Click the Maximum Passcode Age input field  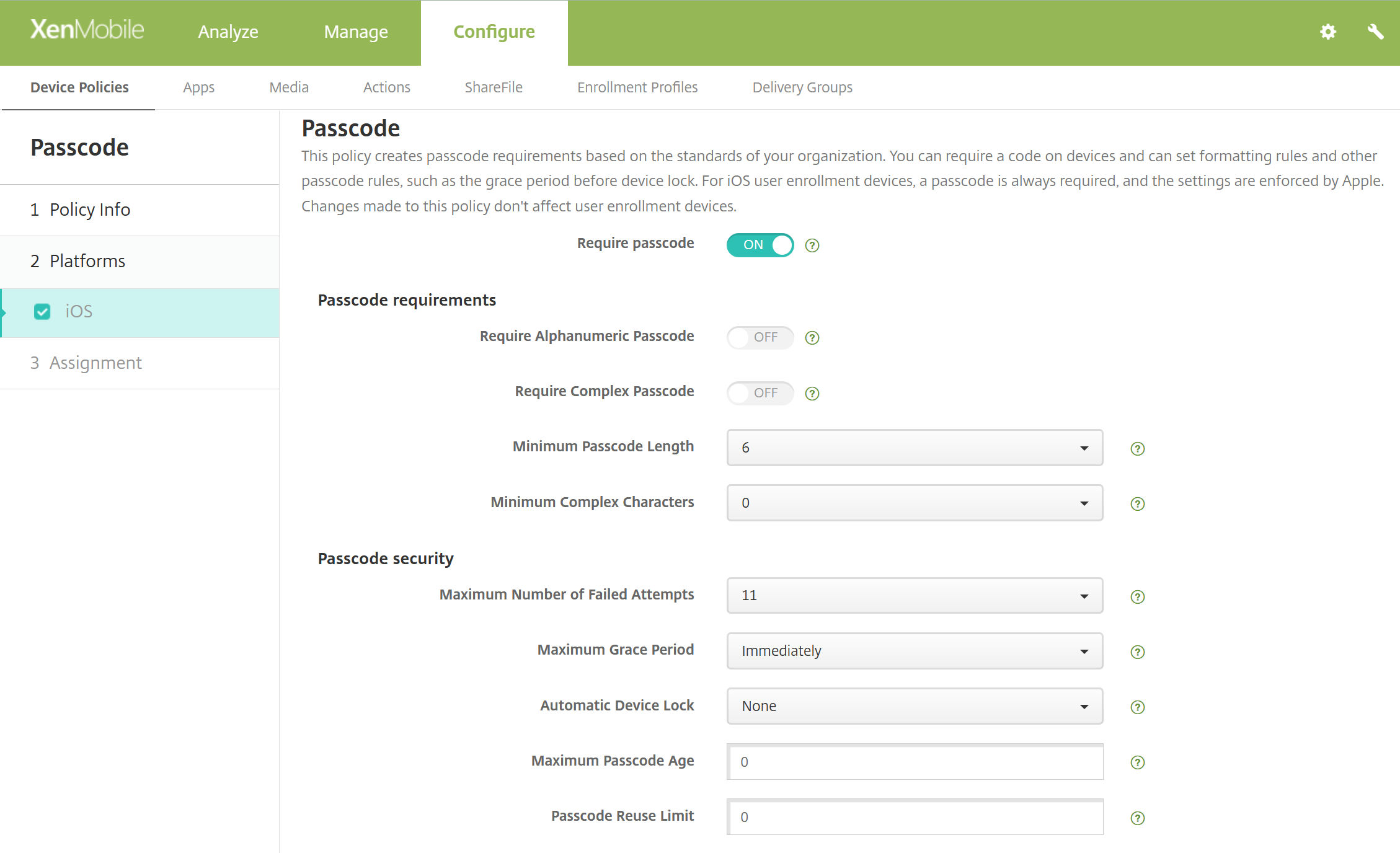click(x=914, y=762)
